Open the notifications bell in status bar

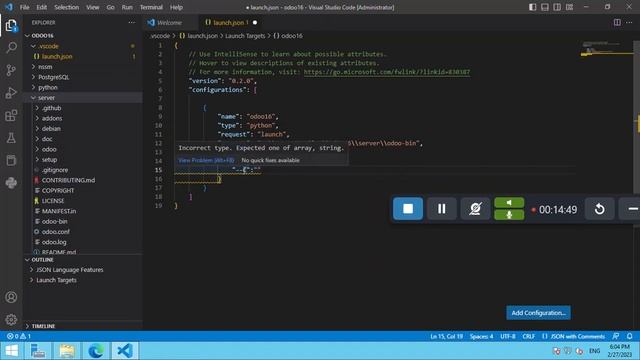click(629, 336)
